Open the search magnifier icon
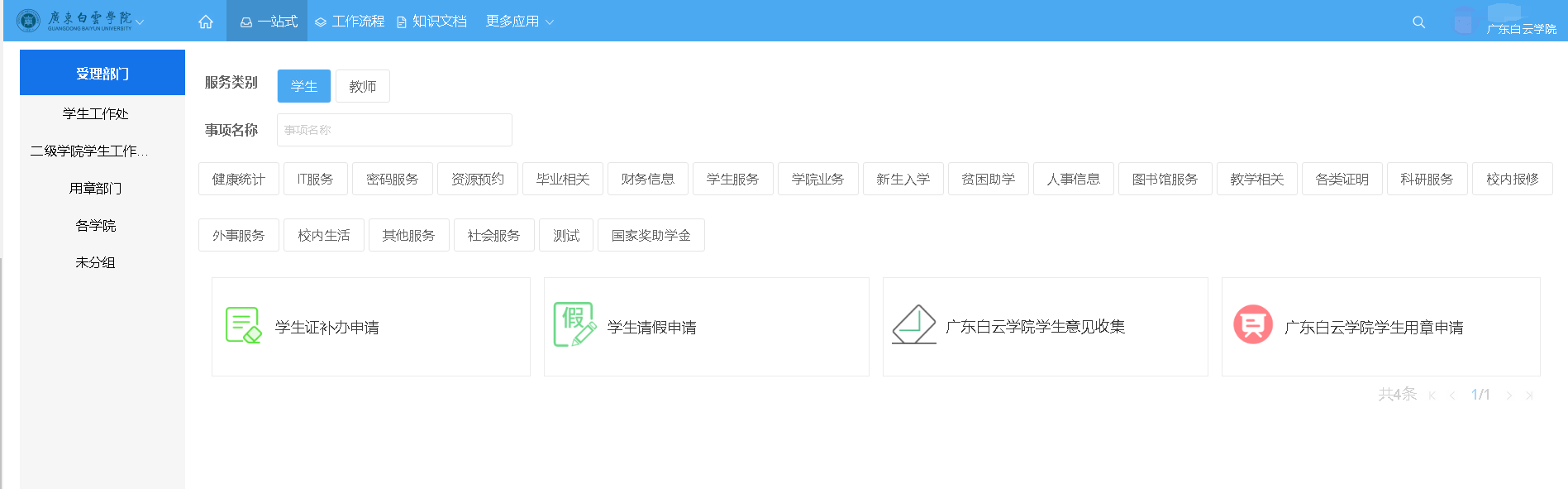Image resolution: width=1568 pixels, height=489 pixels. pyautogui.click(x=1418, y=22)
